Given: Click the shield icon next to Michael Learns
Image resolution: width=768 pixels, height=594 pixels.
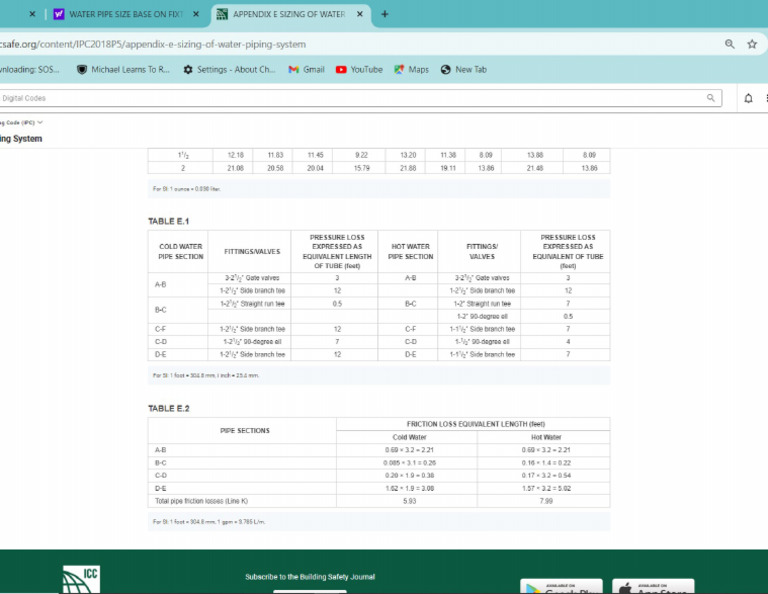Looking at the screenshot, I should 82,70.
